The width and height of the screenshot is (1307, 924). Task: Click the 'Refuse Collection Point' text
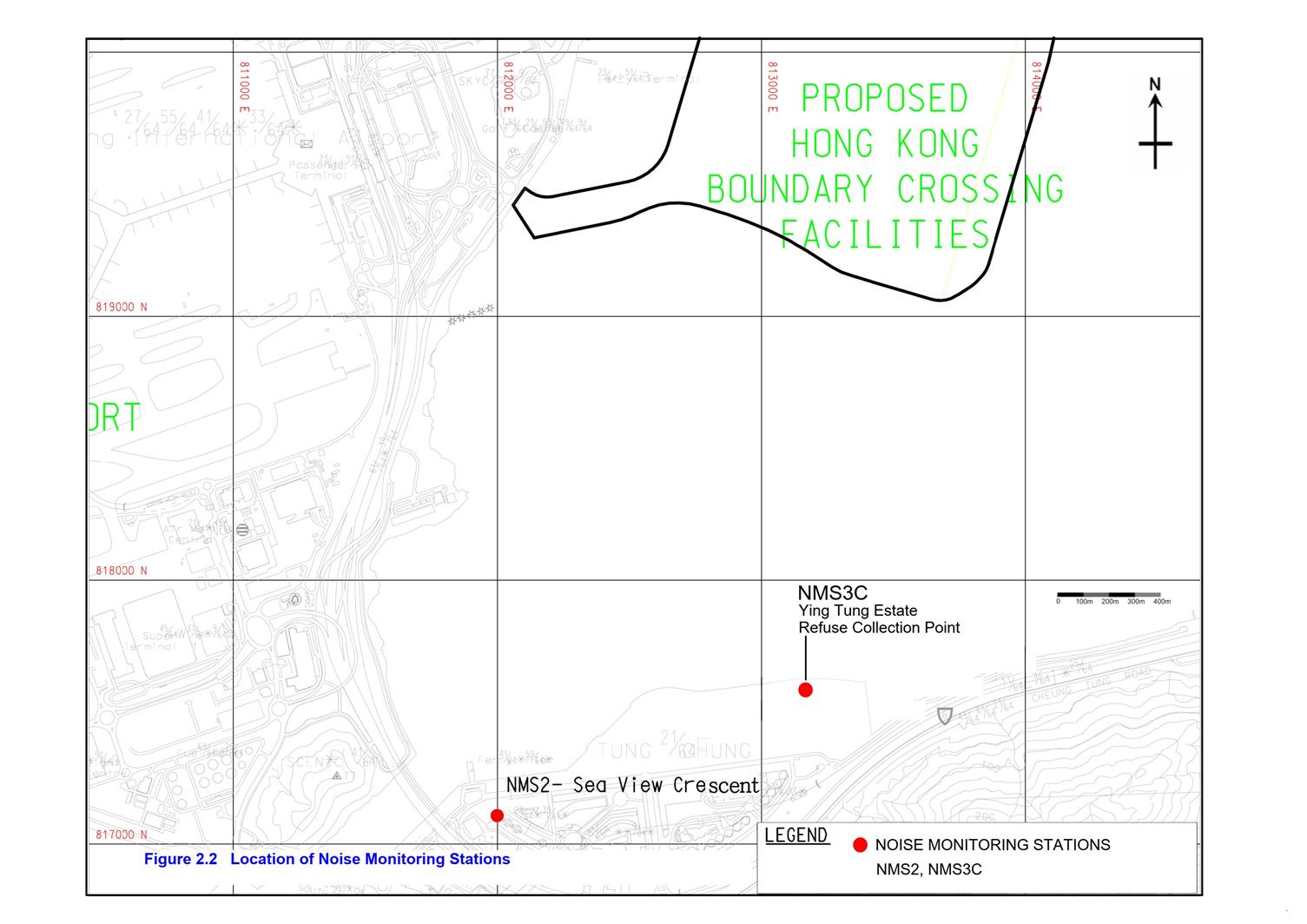879,628
